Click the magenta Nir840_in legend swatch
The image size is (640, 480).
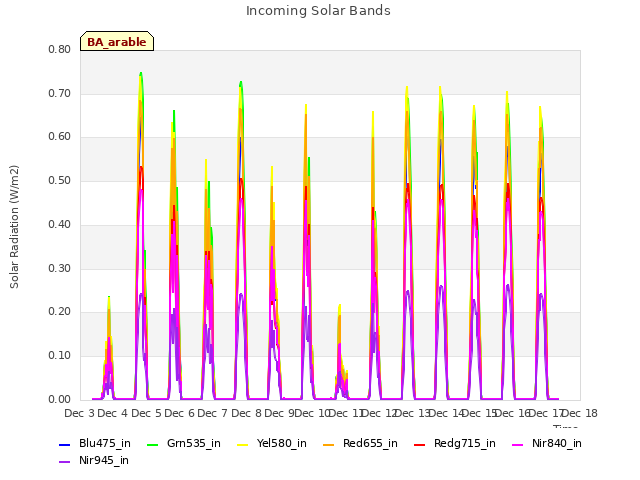(x=517, y=444)
